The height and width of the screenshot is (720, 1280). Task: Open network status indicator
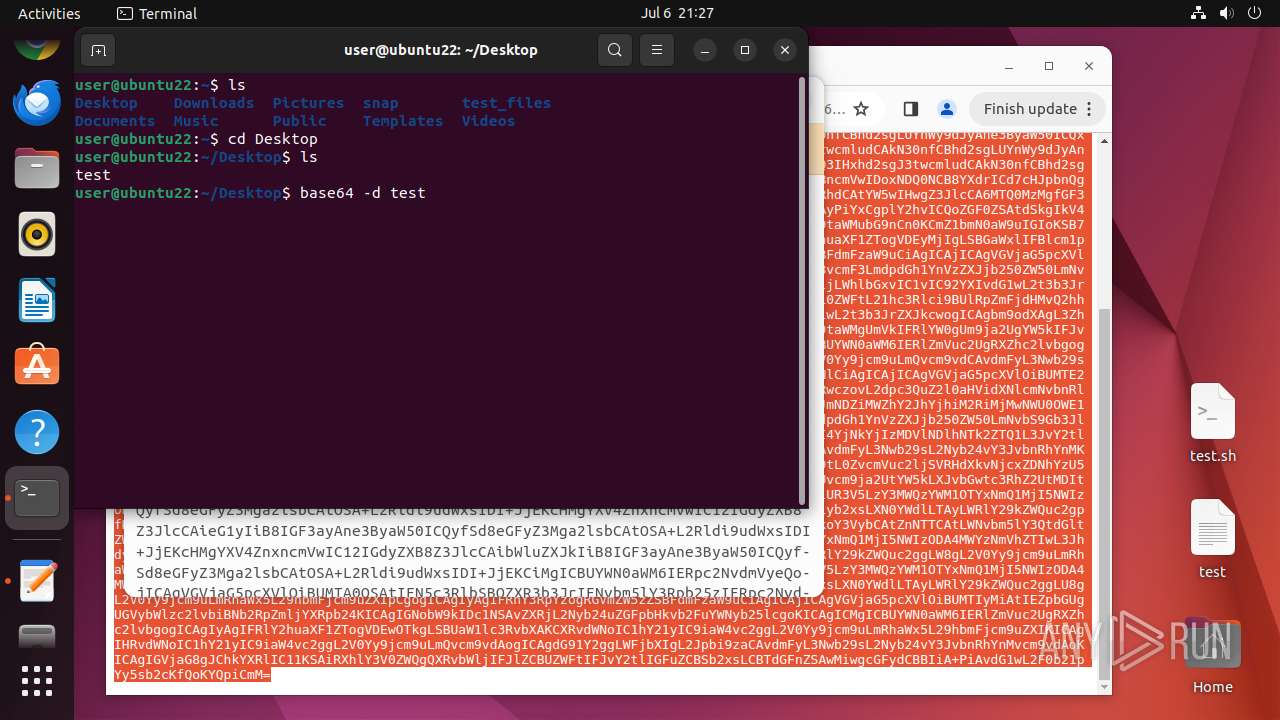click(1199, 13)
